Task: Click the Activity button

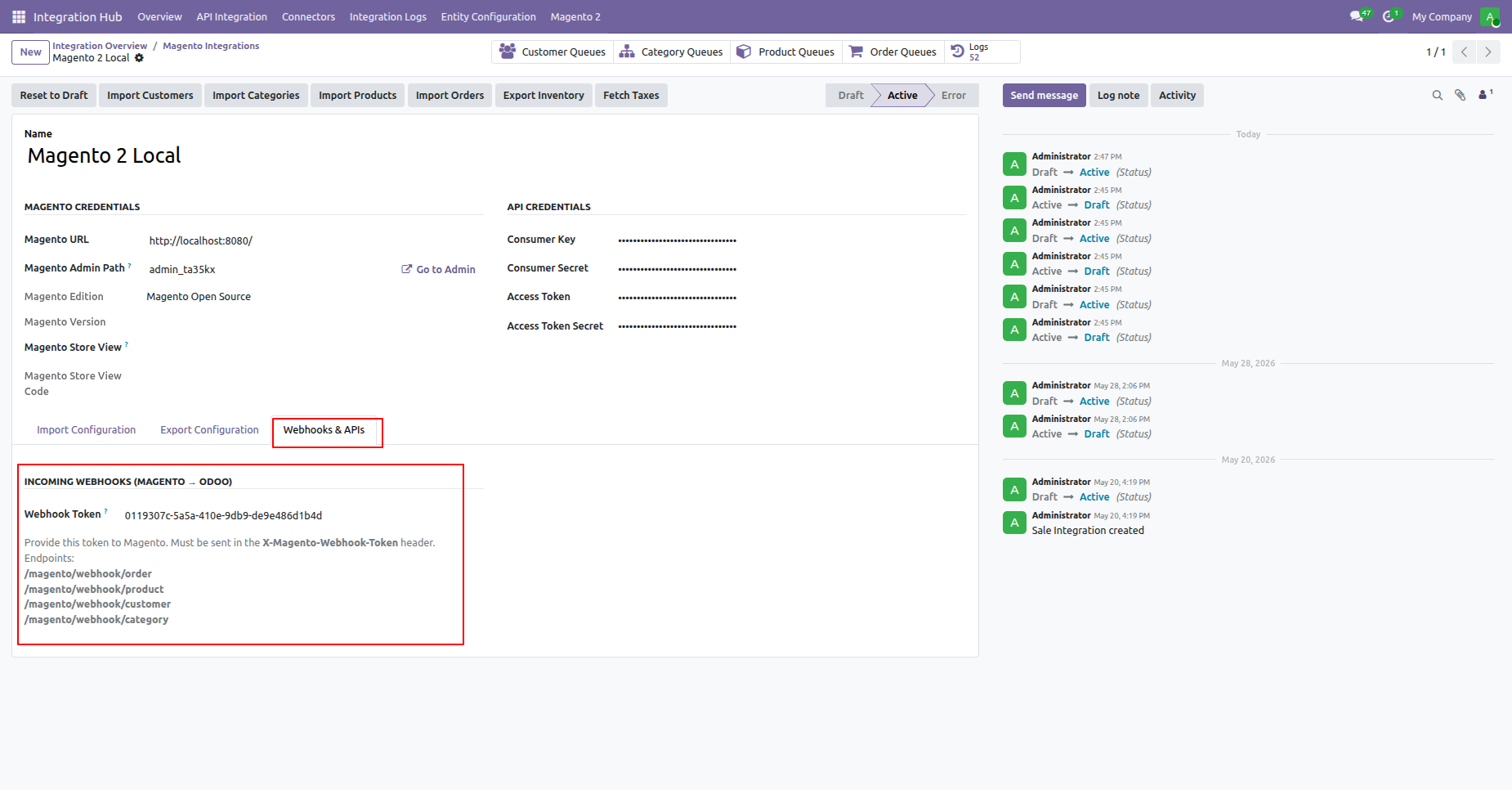Action: point(1177,96)
